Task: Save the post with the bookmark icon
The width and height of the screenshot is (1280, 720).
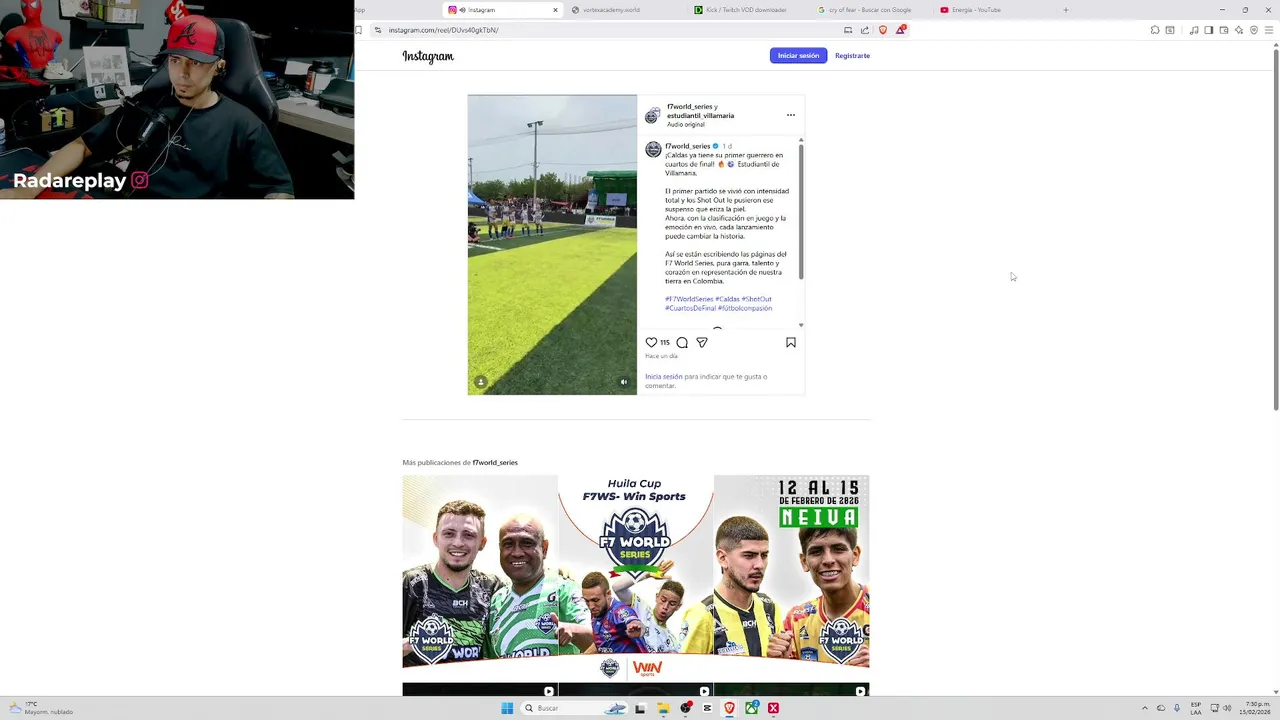Action: [x=791, y=342]
